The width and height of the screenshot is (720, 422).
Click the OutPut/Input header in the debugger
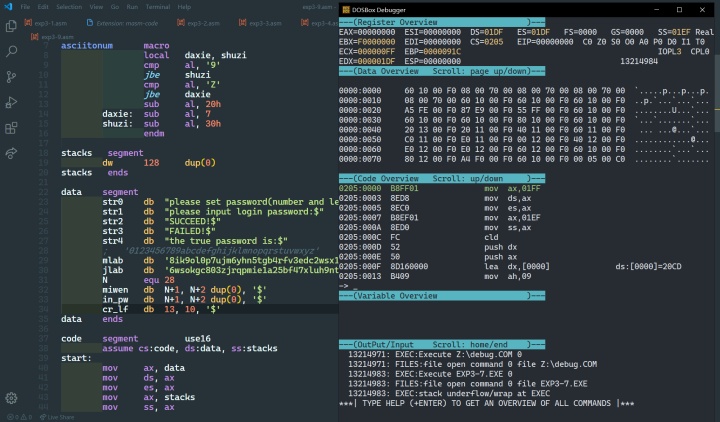[x=442, y=344]
